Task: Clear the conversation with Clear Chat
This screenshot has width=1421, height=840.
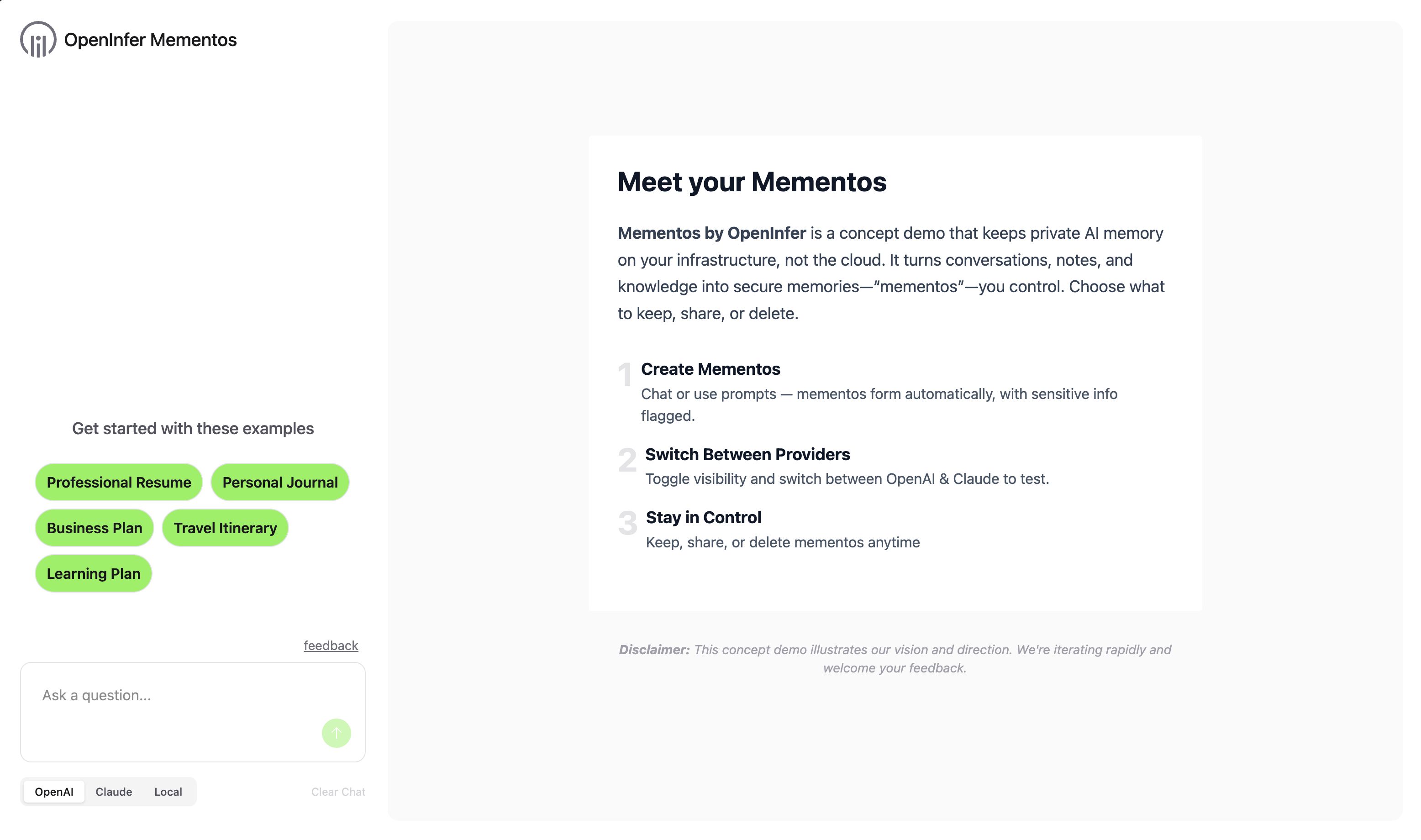Action: click(x=337, y=791)
